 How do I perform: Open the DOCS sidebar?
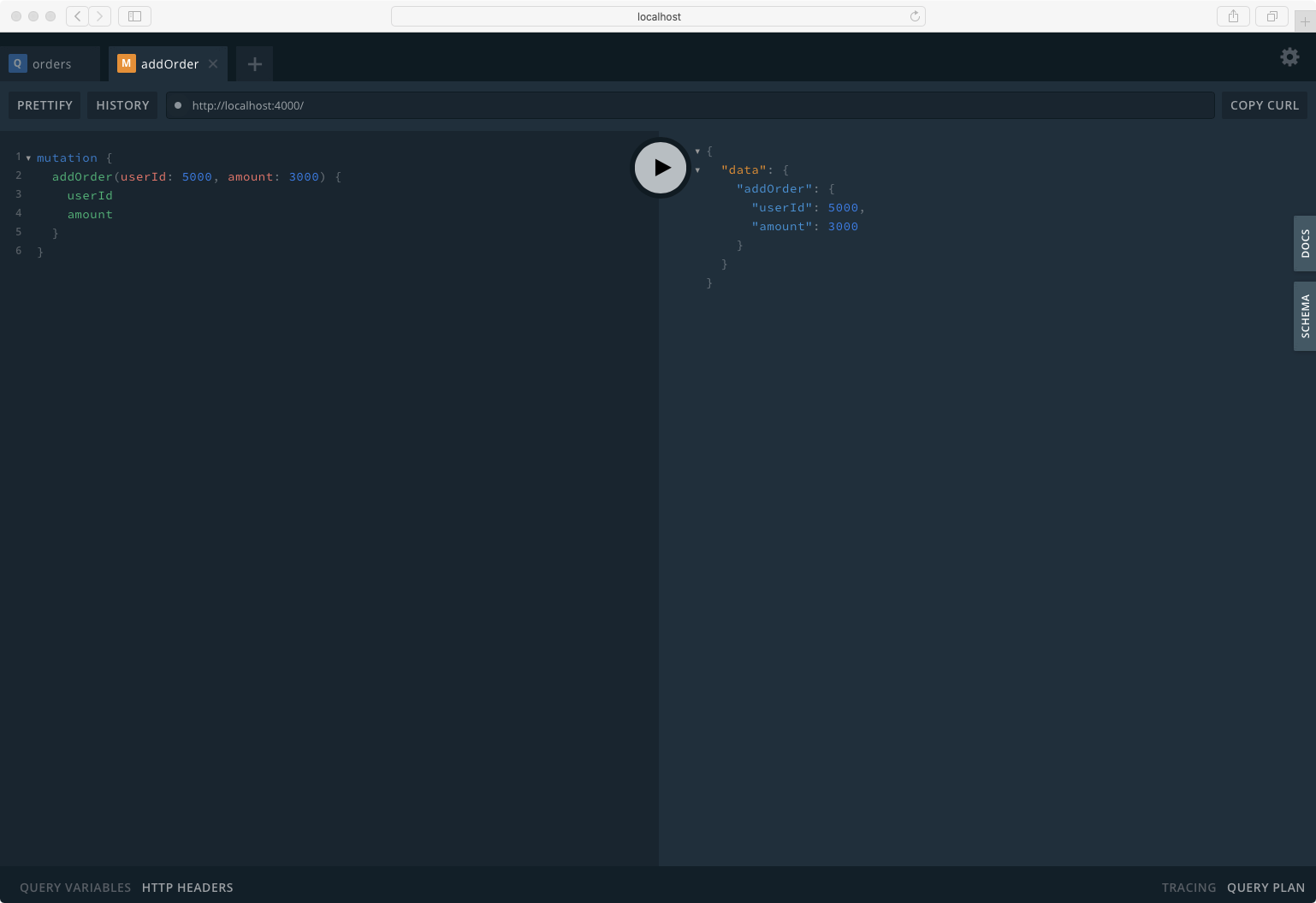(x=1305, y=244)
